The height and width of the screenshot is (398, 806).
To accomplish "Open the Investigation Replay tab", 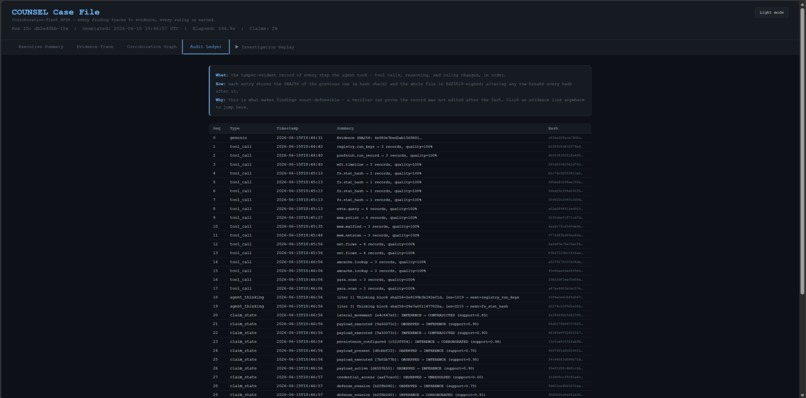I will 265,47.
